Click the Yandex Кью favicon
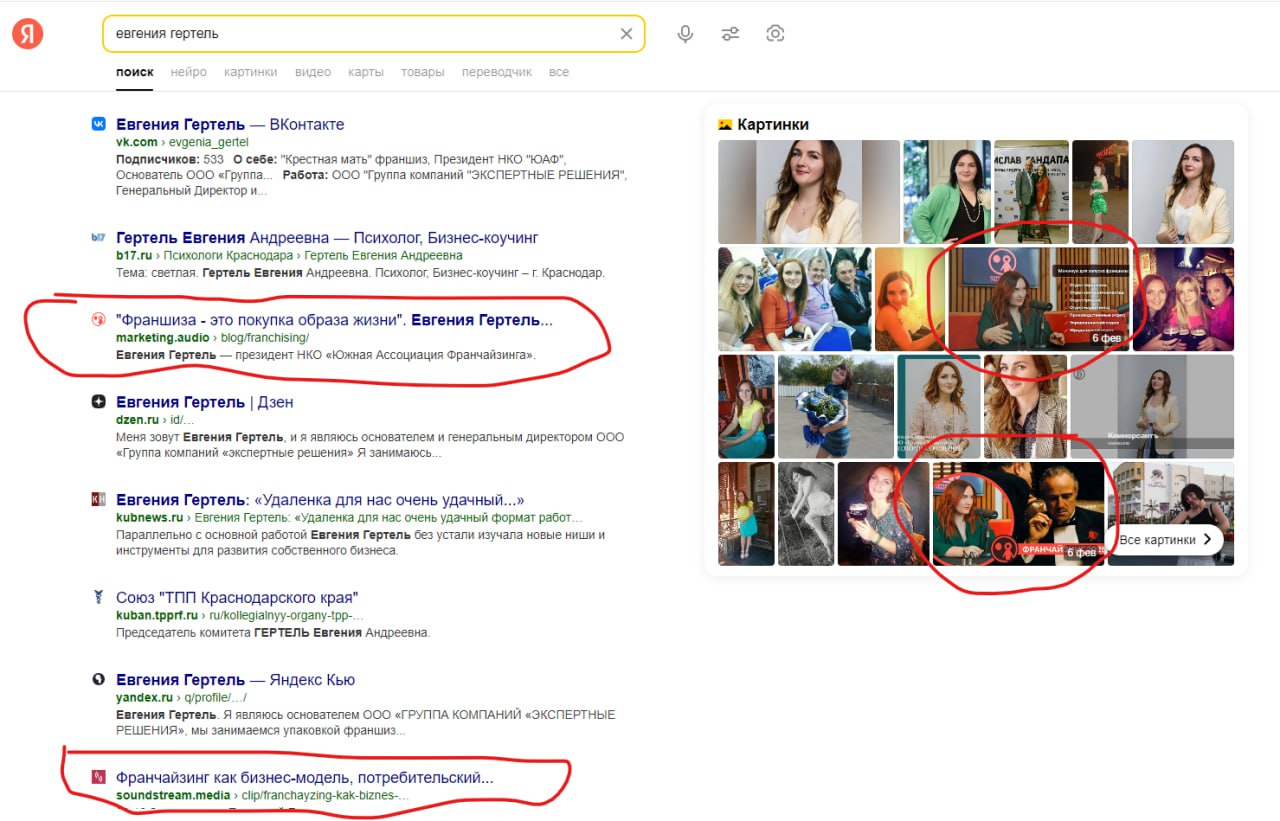The image size is (1280, 821). click(x=98, y=680)
